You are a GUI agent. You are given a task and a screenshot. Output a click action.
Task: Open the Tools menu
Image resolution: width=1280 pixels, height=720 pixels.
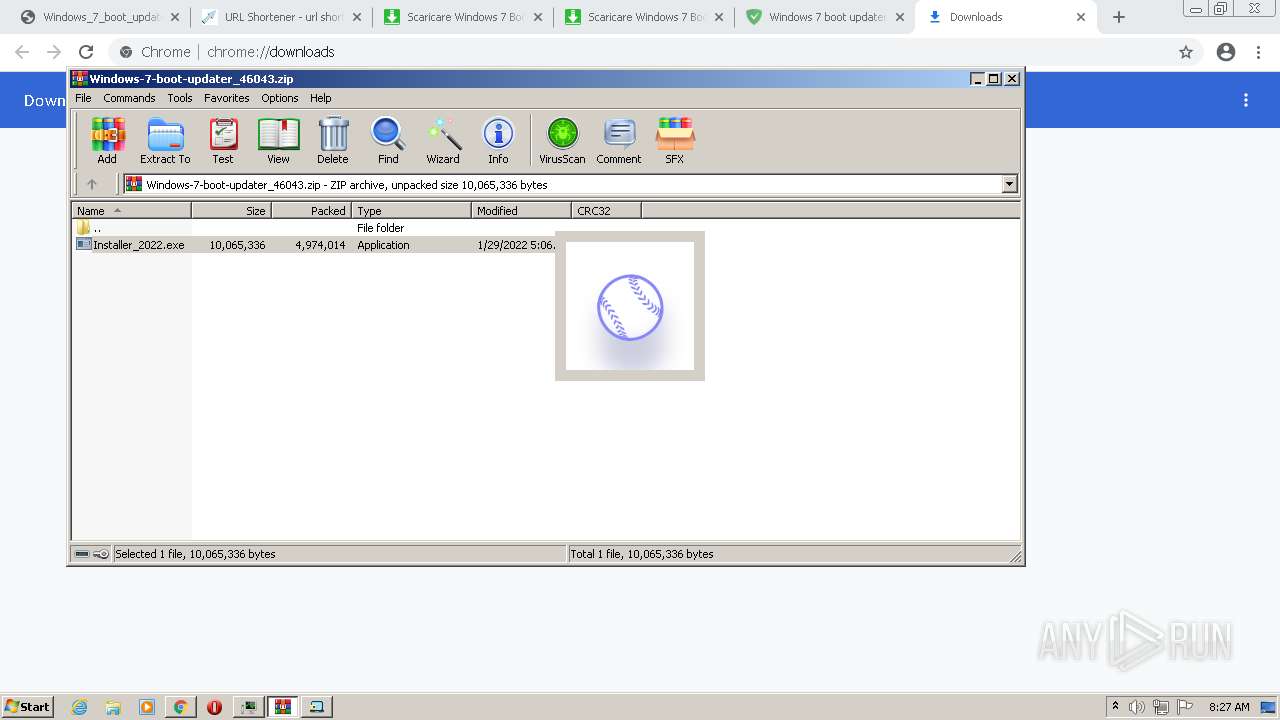(180, 98)
